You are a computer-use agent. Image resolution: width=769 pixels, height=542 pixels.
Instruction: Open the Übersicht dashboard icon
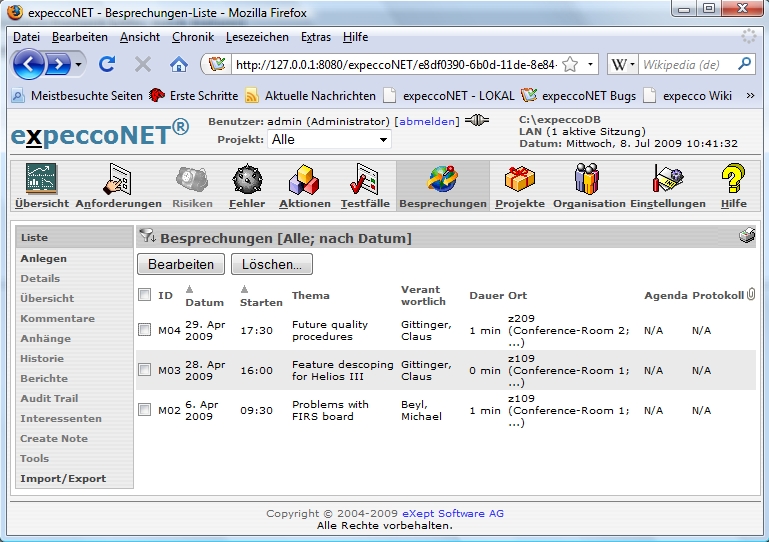click(41, 180)
